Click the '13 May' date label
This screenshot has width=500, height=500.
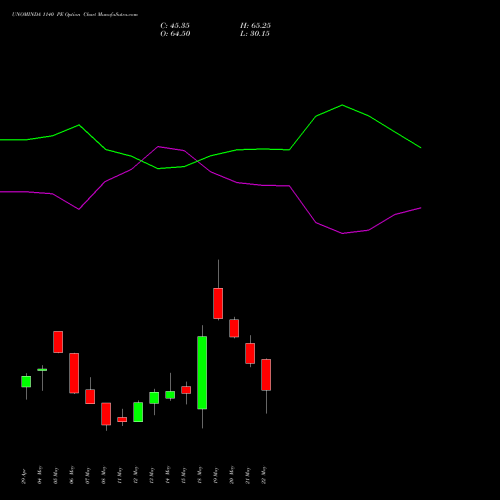pos(152,475)
